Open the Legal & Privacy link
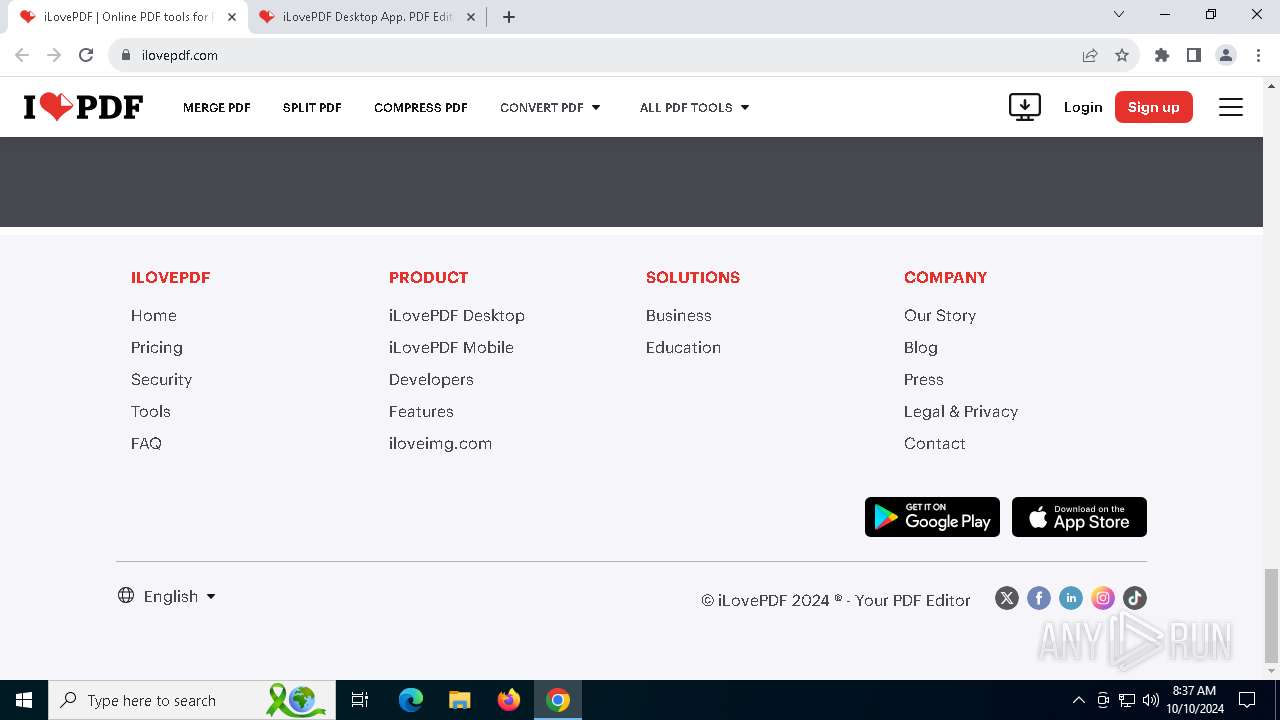 tap(961, 411)
